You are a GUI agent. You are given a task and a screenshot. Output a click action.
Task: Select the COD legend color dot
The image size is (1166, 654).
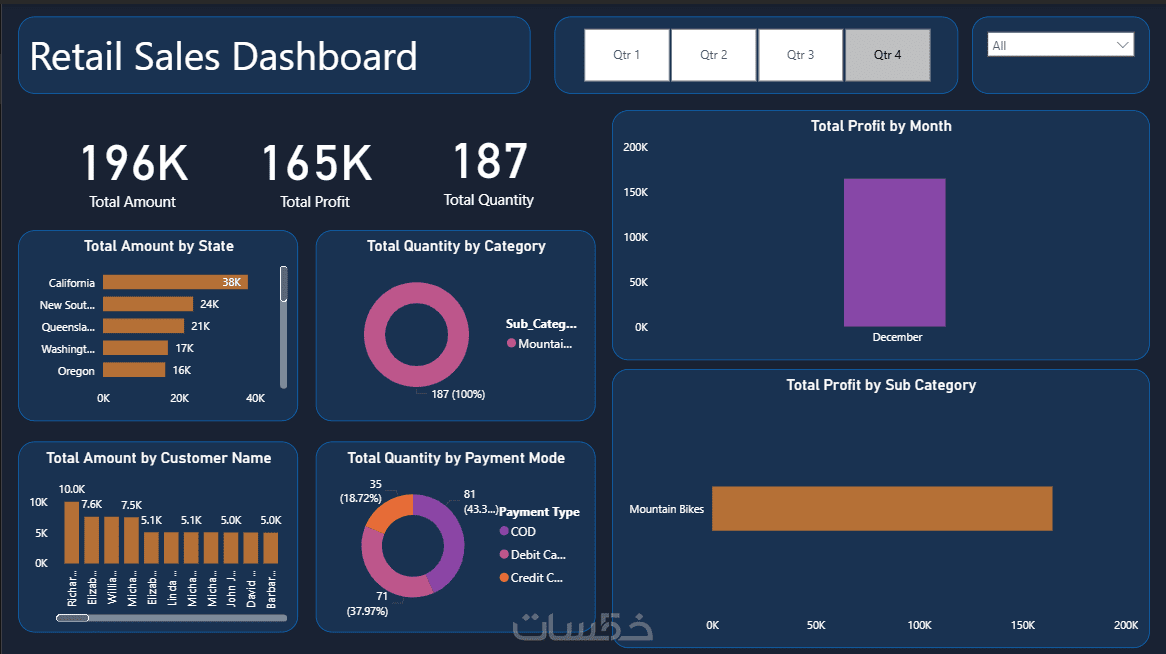coord(504,531)
